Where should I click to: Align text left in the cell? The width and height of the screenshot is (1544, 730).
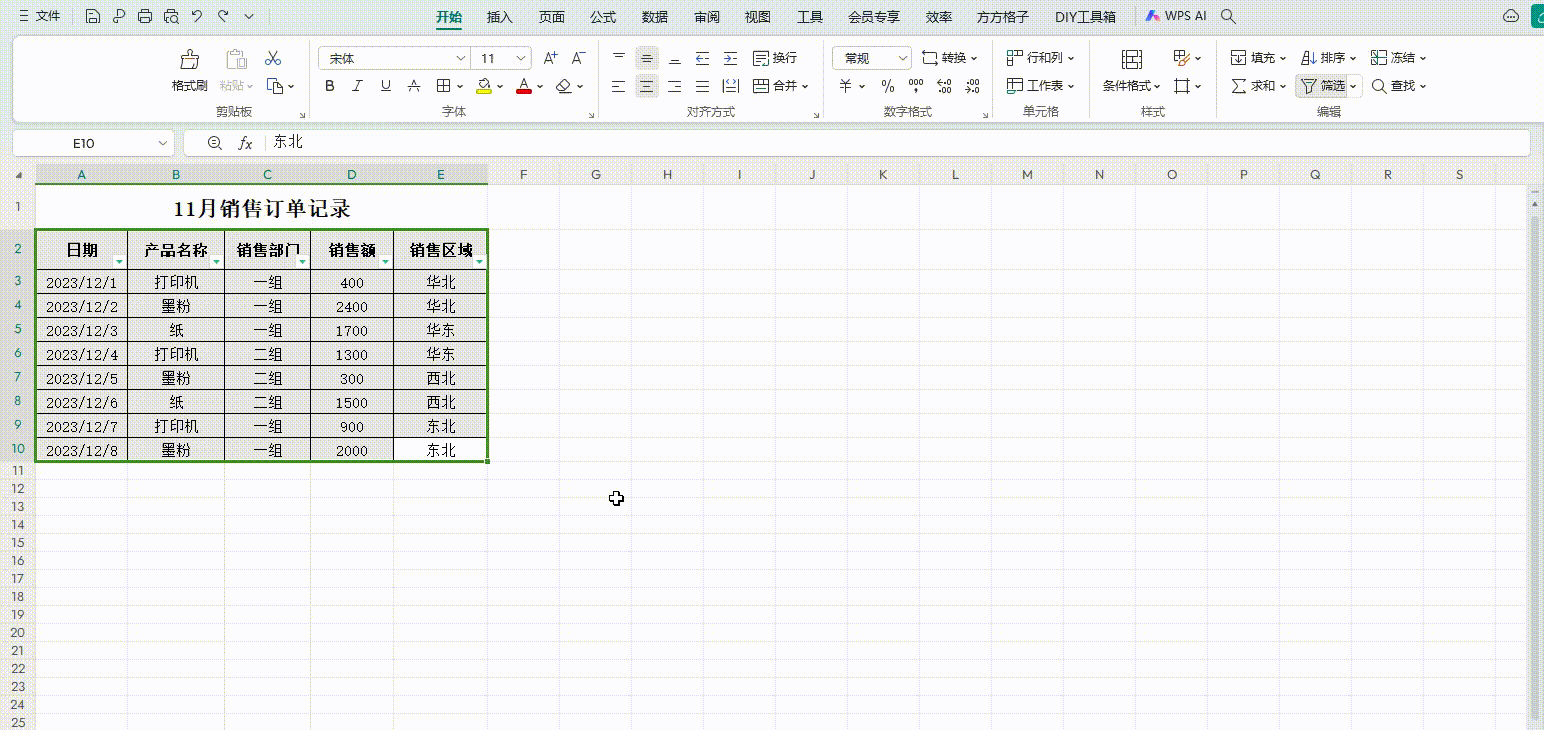619,86
